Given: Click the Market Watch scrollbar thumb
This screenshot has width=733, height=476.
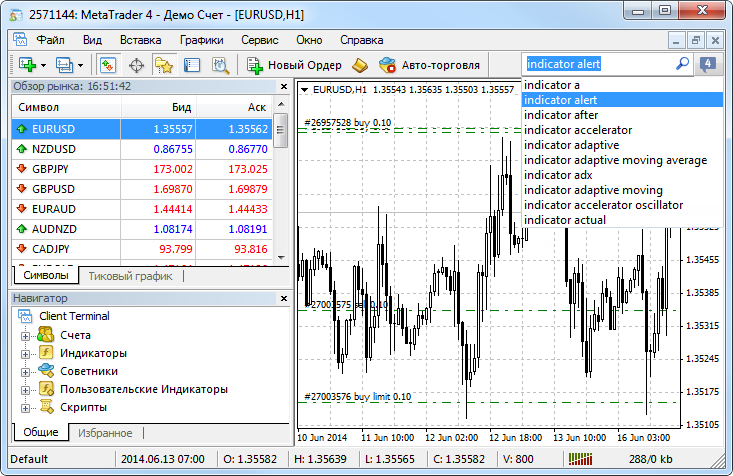Looking at the screenshot, I should click(x=280, y=130).
